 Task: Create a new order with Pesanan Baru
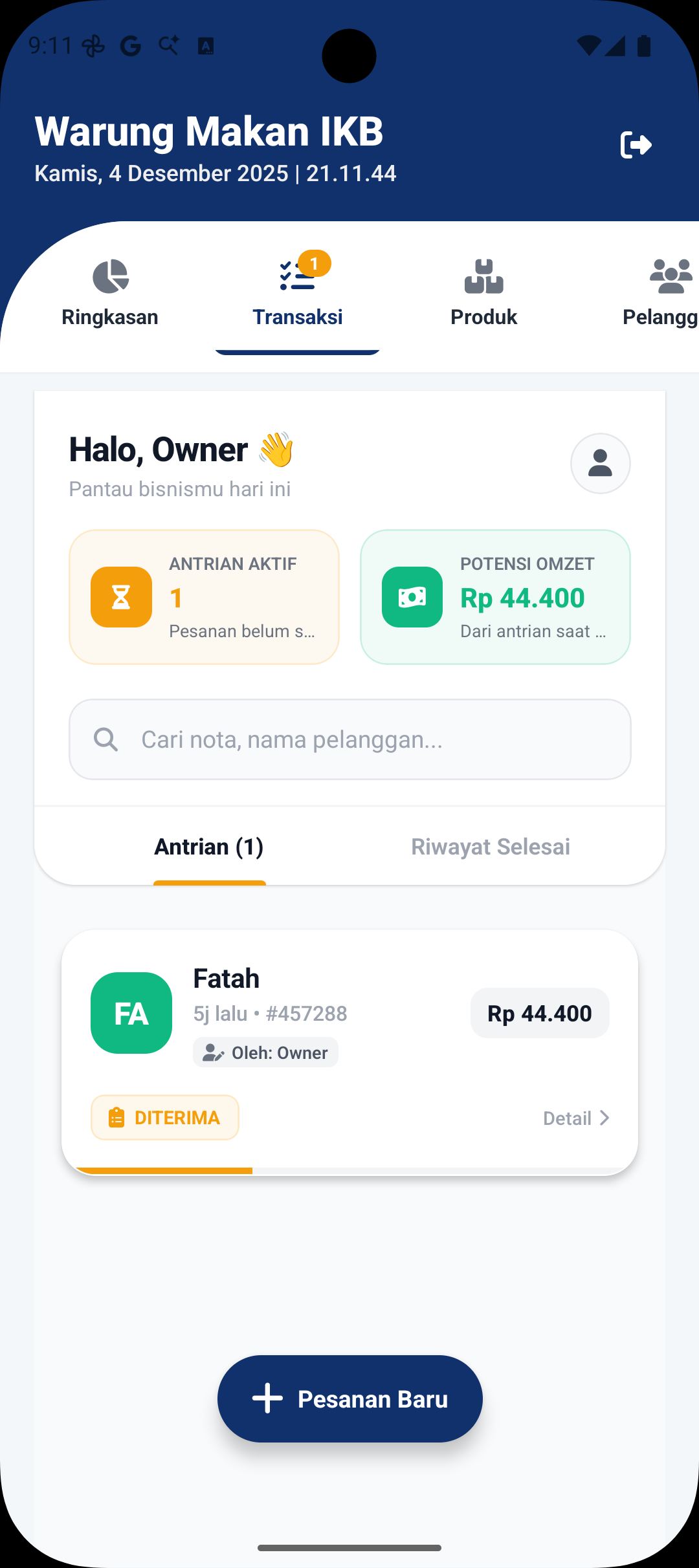coord(349,1399)
